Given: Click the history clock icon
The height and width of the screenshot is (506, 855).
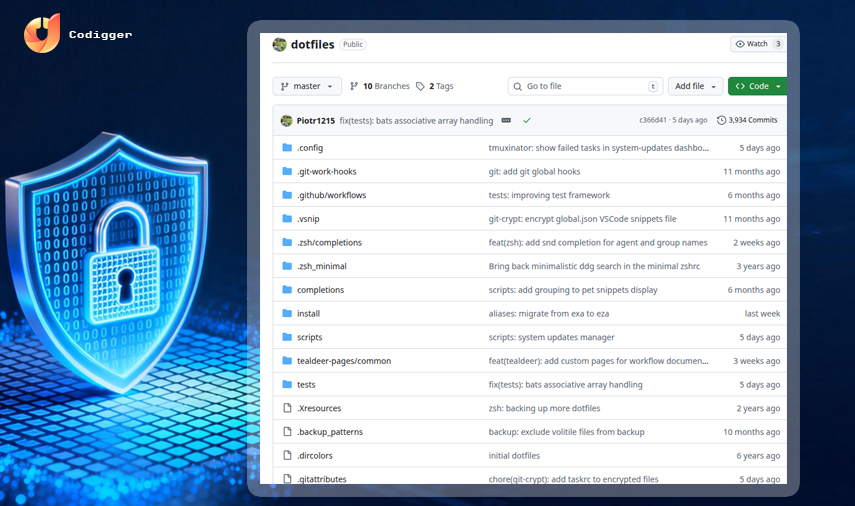Looking at the screenshot, I should tap(721, 120).
